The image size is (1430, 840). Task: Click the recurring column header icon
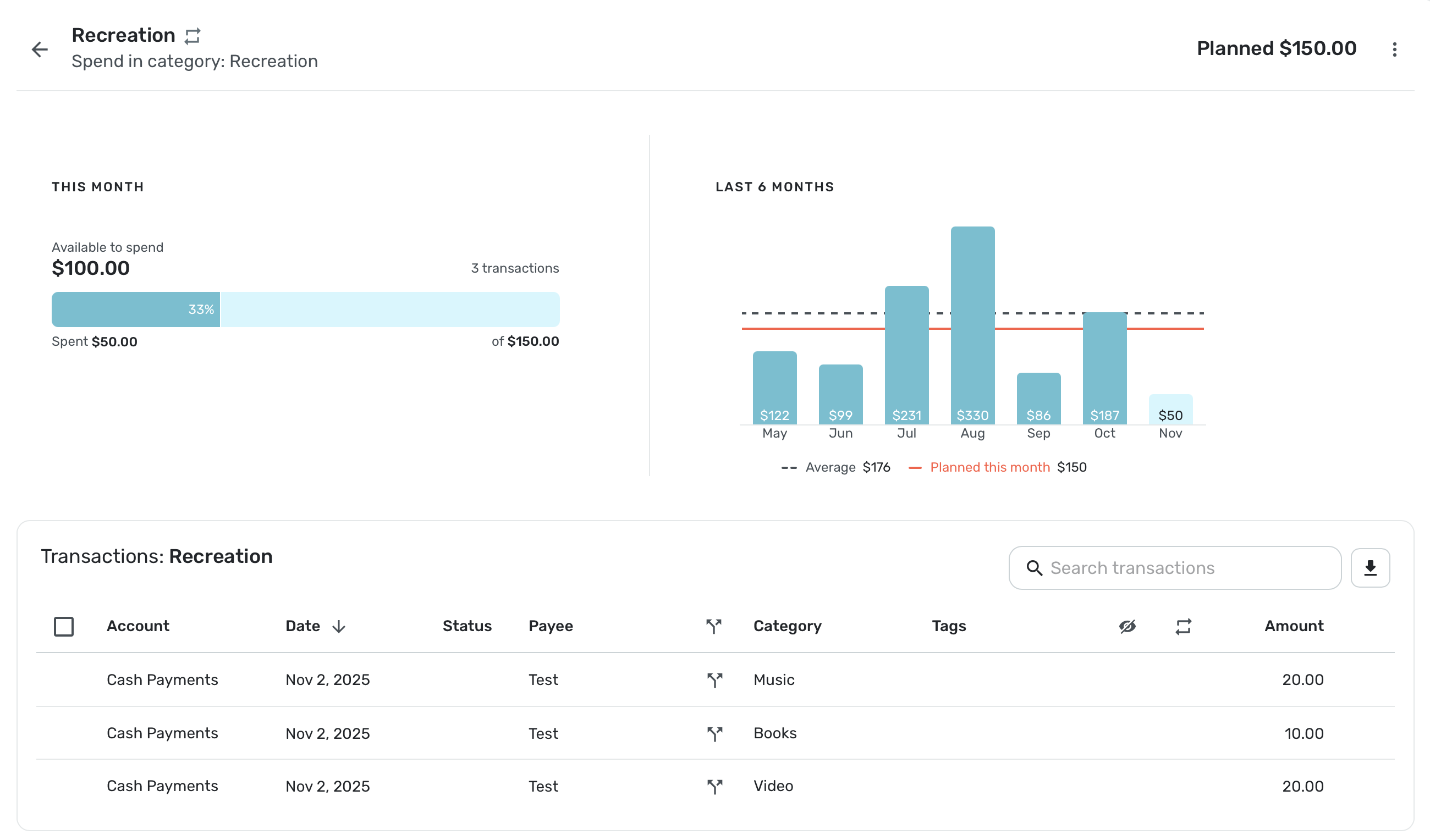point(1182,626)
